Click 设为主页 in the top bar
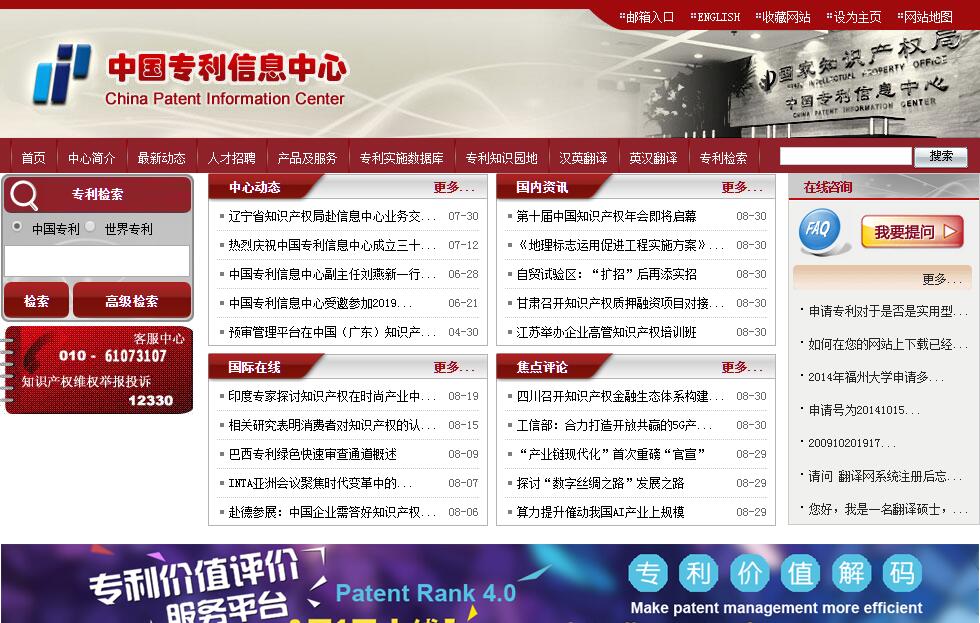Screen dimensions: 980x623 857,17
